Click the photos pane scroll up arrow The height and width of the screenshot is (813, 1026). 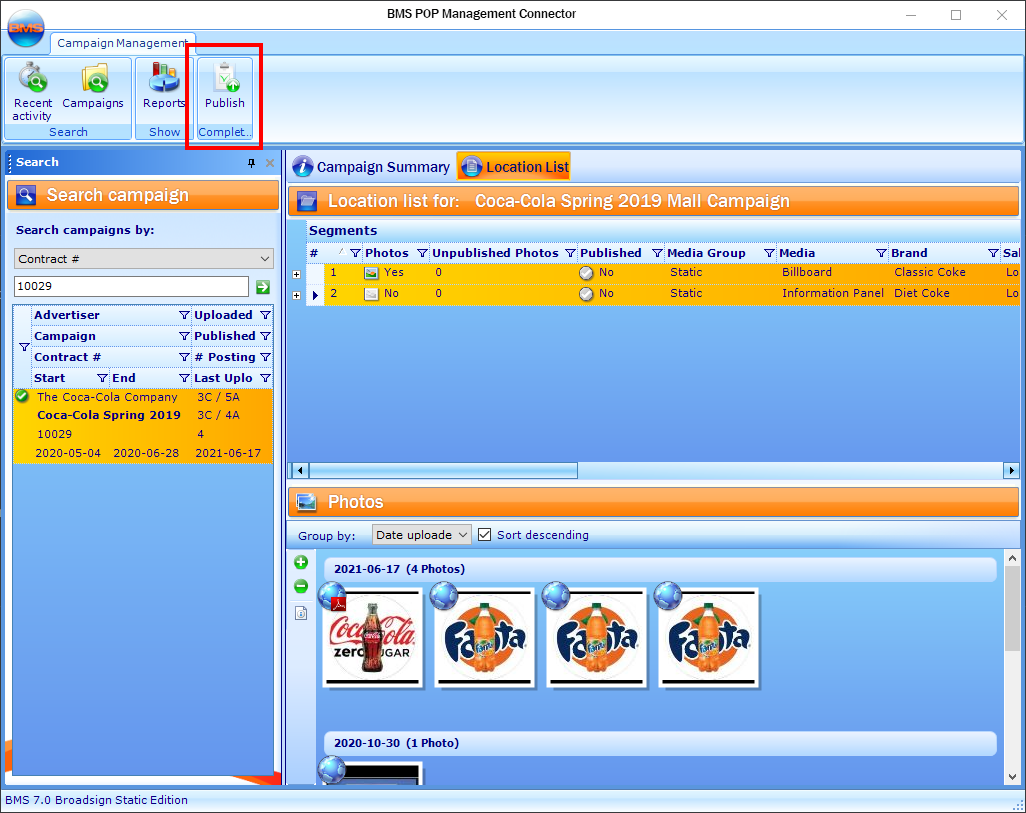click(1012, 558)
